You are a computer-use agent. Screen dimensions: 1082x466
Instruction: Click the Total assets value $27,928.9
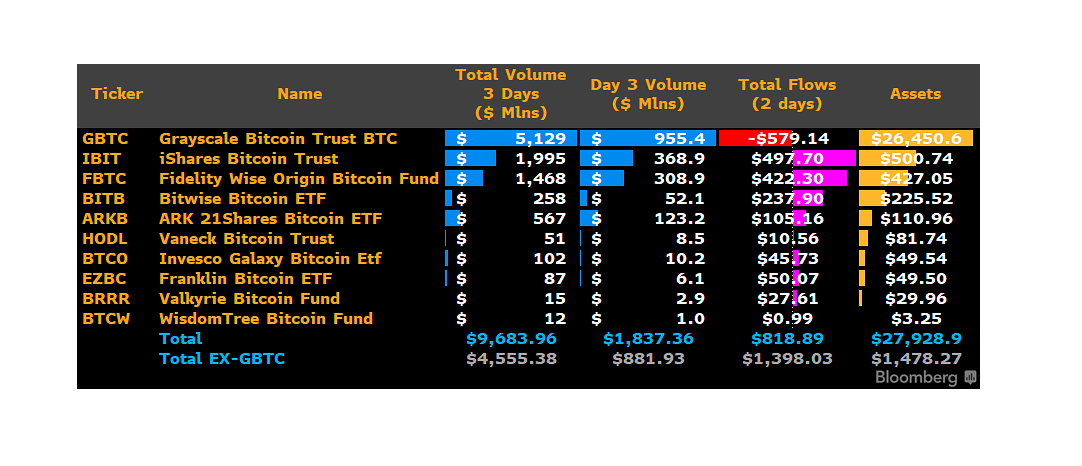click(915, 338)
